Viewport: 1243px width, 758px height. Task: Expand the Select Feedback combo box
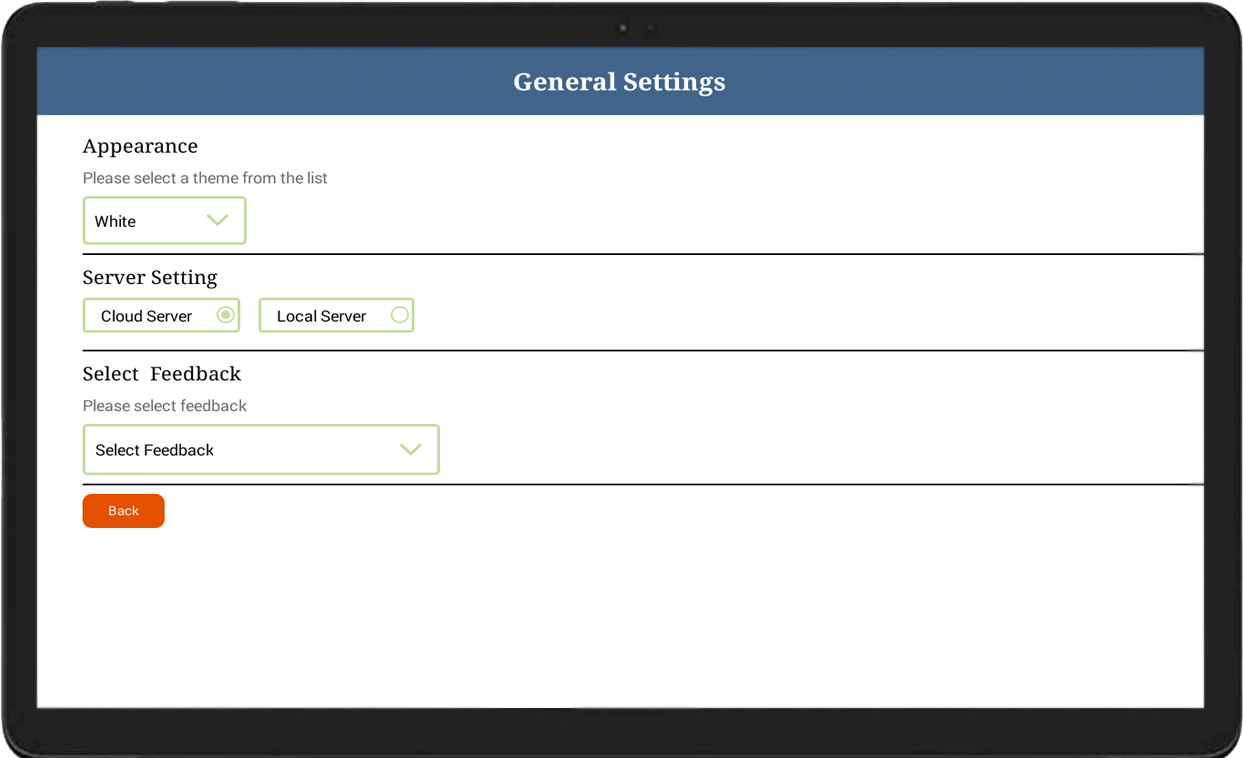click(x=260, y=450)
